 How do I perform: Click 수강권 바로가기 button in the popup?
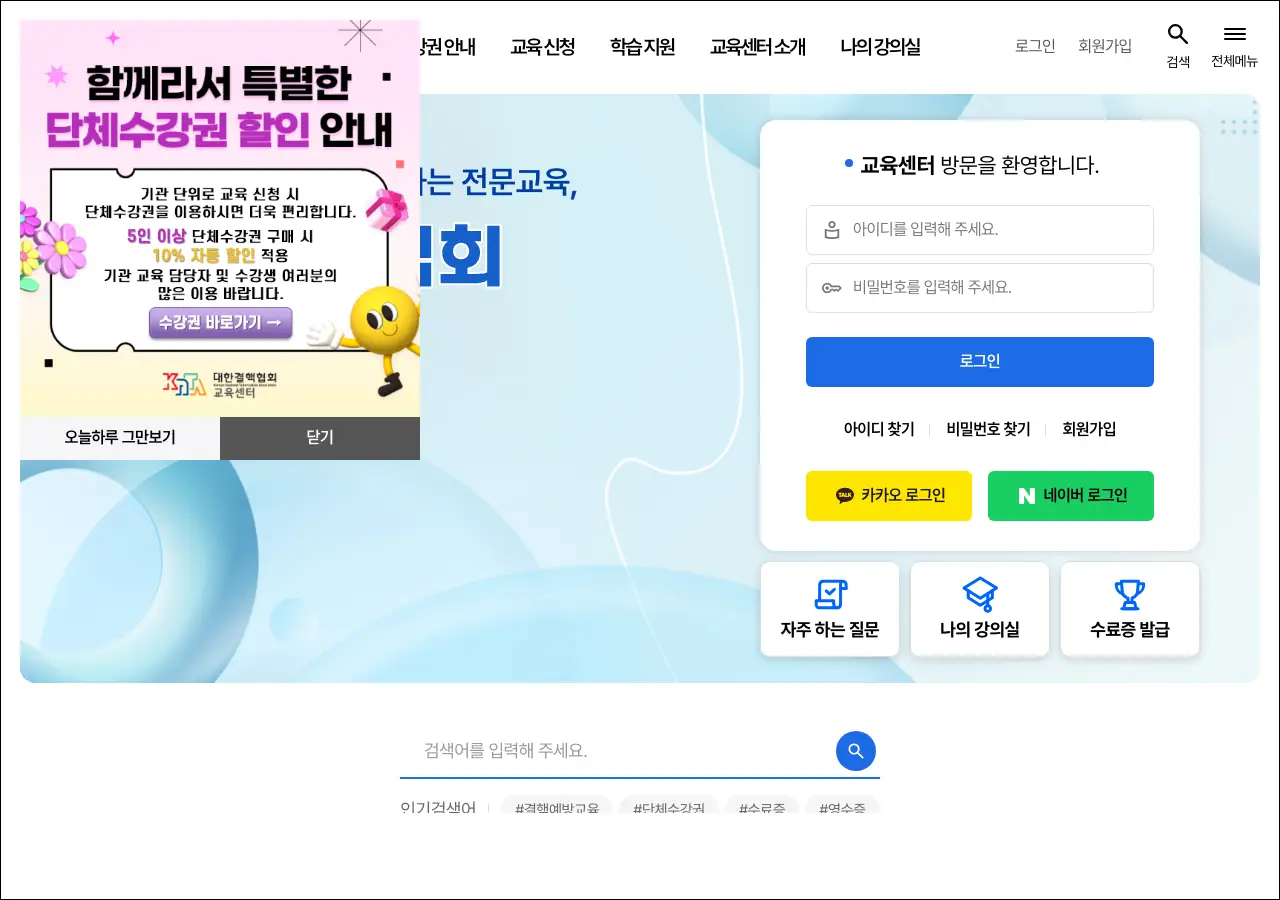(221, 323)
